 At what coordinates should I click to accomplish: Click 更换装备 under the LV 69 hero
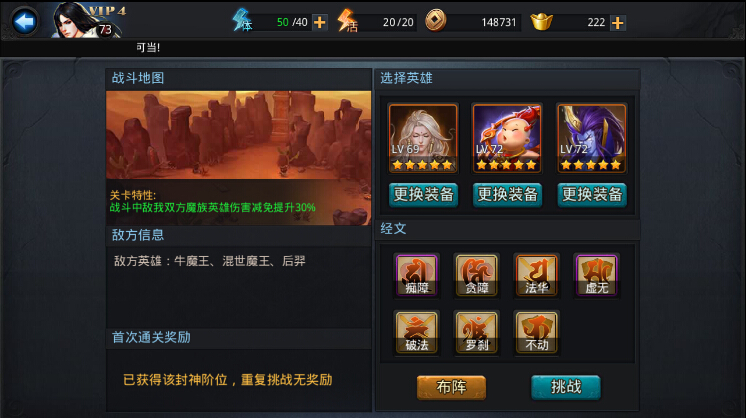(423, 194)
